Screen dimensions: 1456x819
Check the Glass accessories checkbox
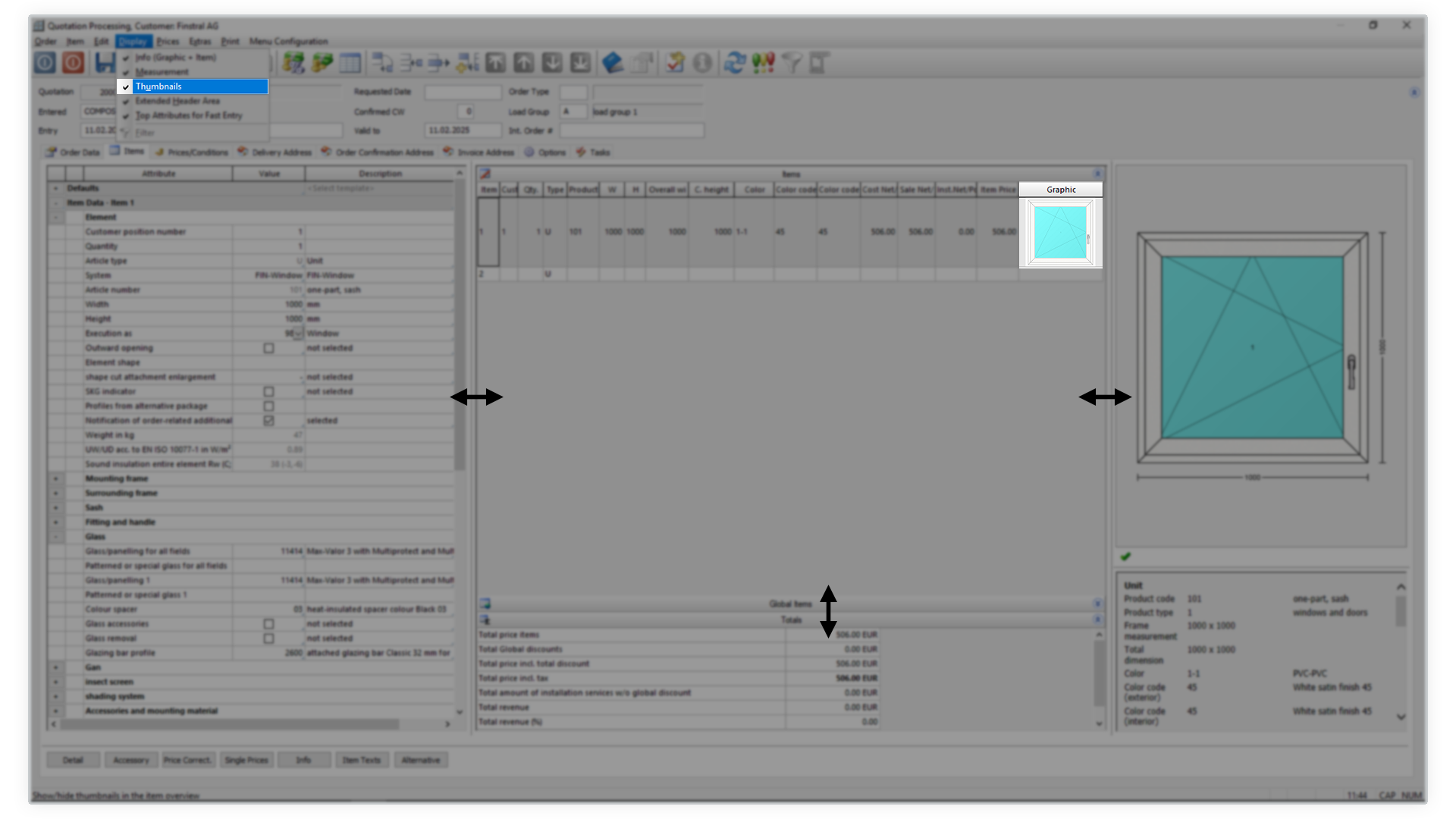coord(268,623)
